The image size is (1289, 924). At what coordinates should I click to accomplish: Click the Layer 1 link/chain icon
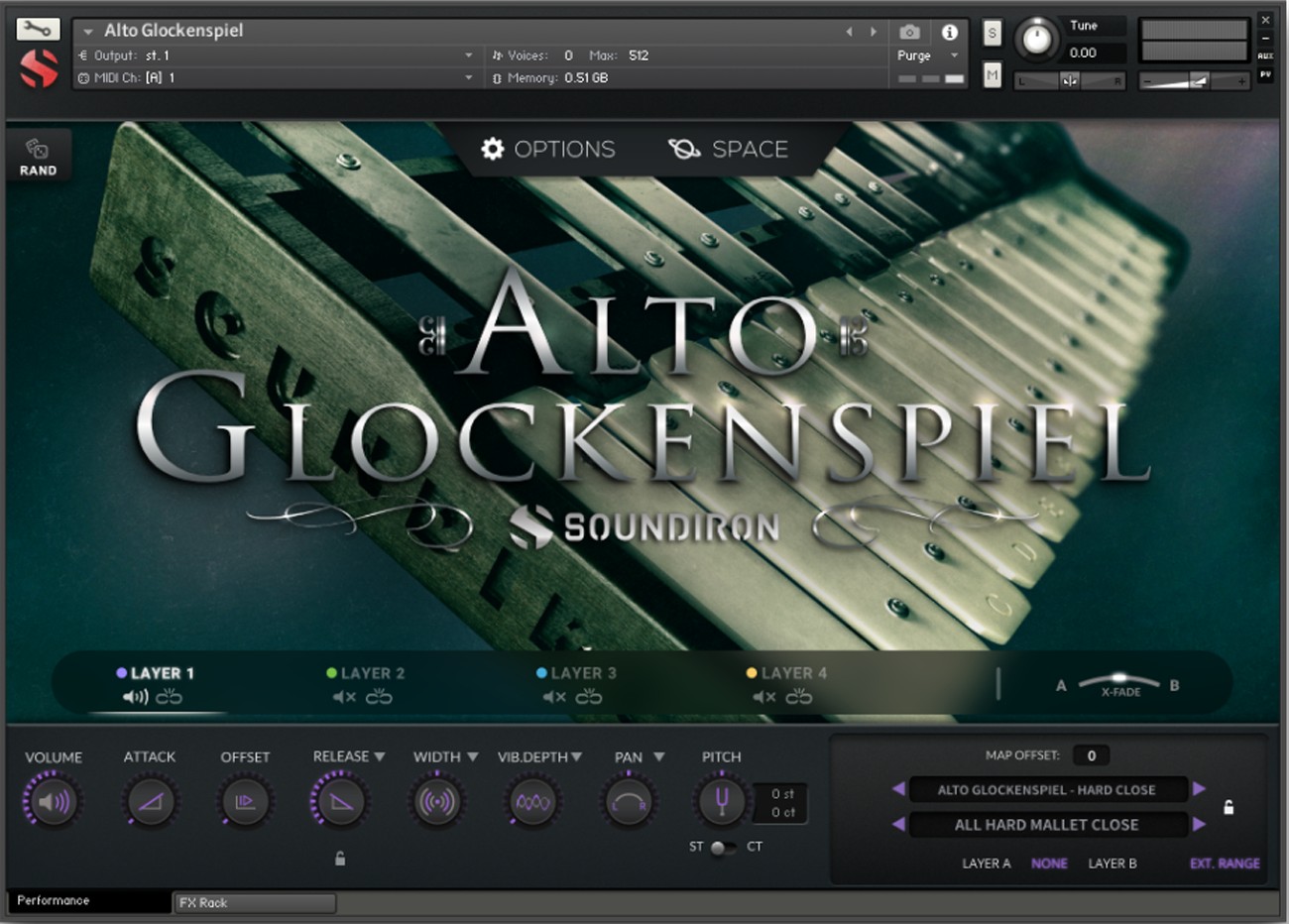(x=172, y=697)
